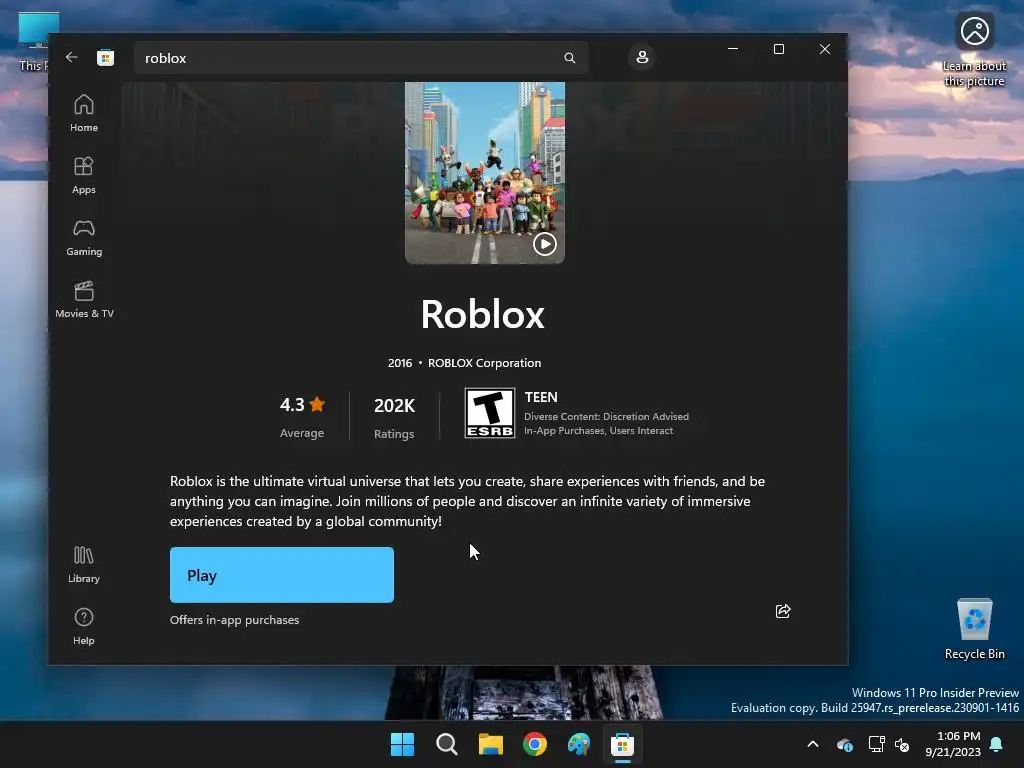Click the search magnifier in search box
The height and width of the screenshot is (768, 1024).
[569, 58]
